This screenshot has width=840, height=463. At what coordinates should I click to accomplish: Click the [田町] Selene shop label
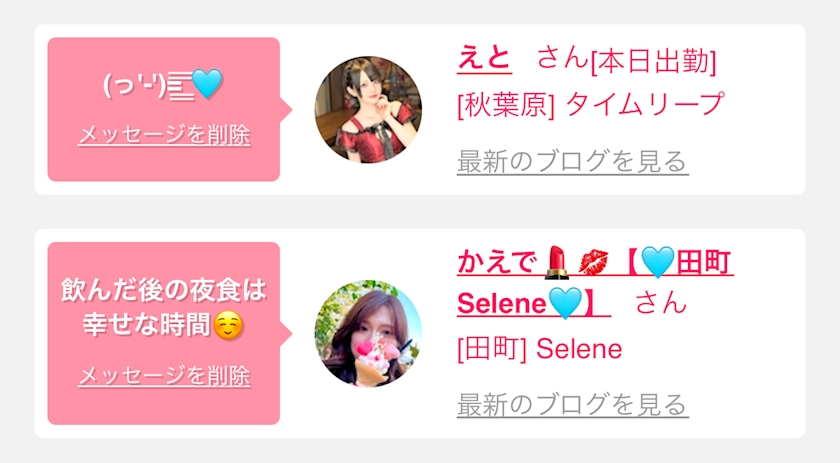[x=539, y=349]
